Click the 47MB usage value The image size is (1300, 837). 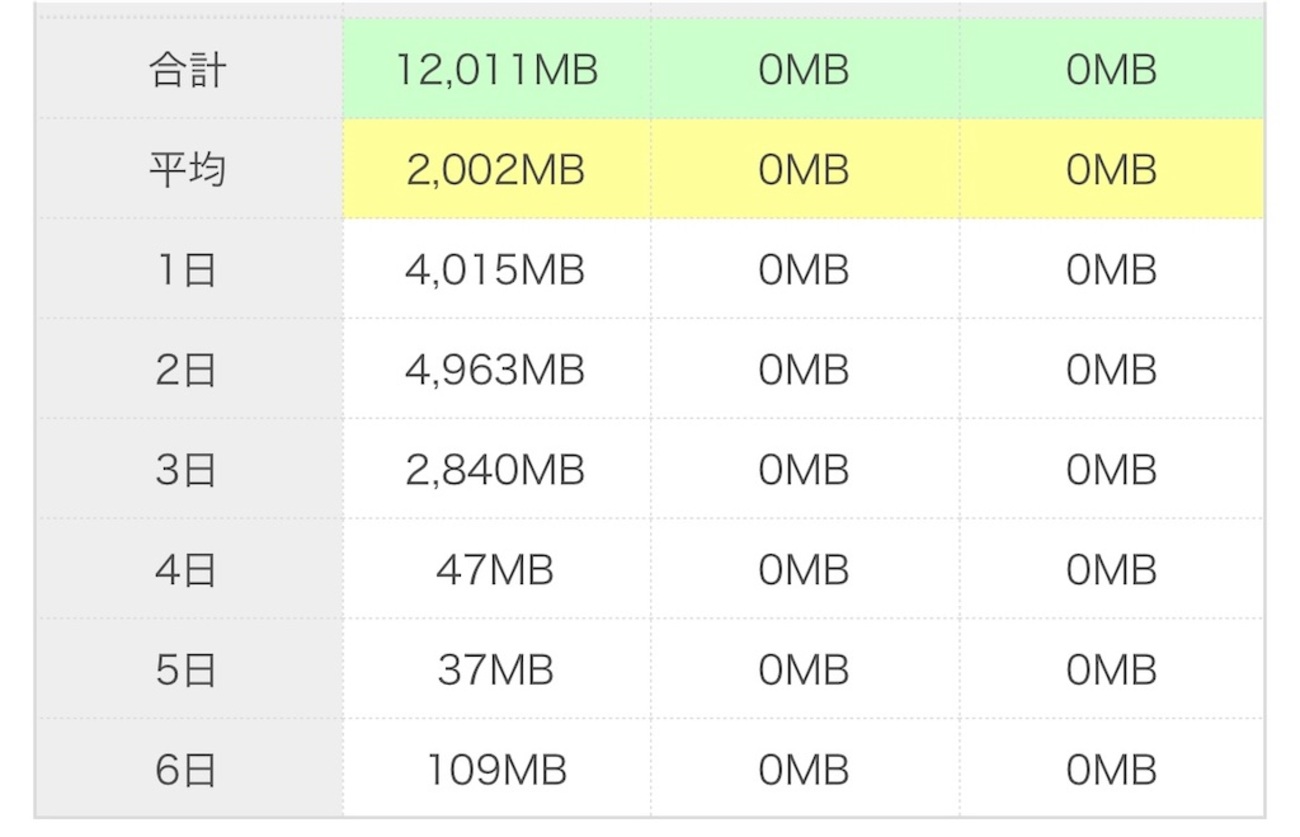point(496,570)
